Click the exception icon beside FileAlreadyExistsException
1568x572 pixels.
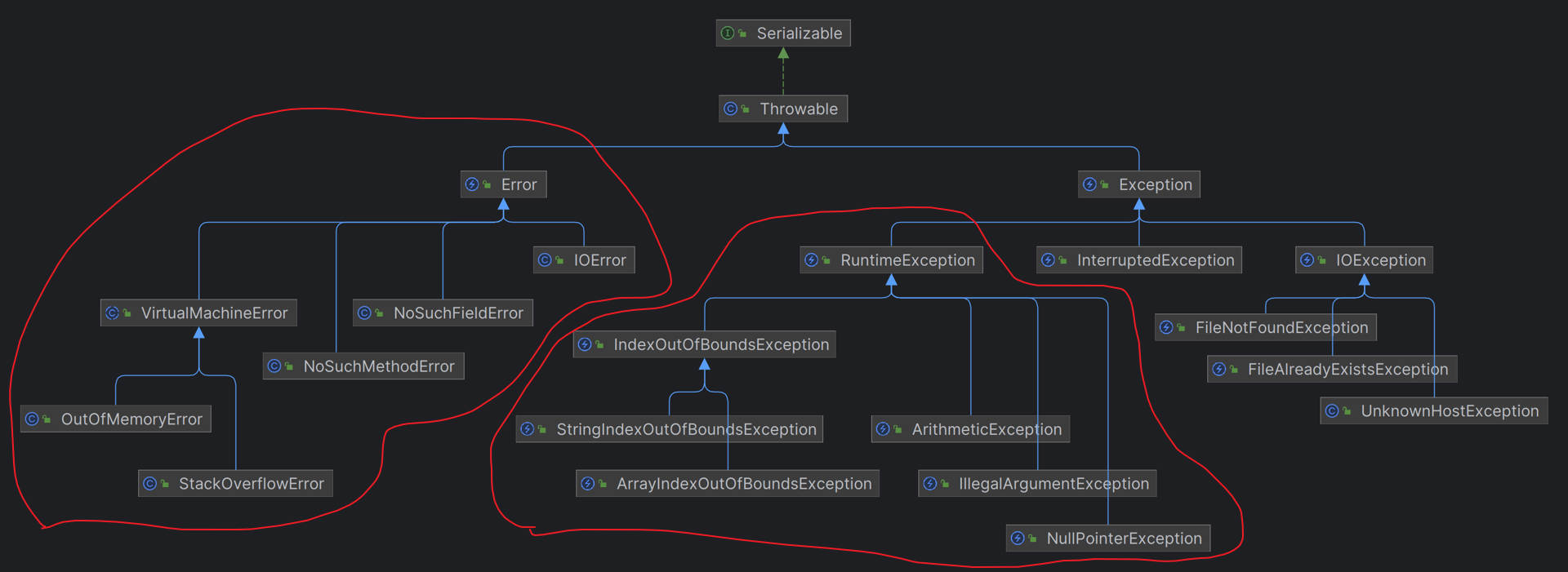click(x=1218, y=369)
